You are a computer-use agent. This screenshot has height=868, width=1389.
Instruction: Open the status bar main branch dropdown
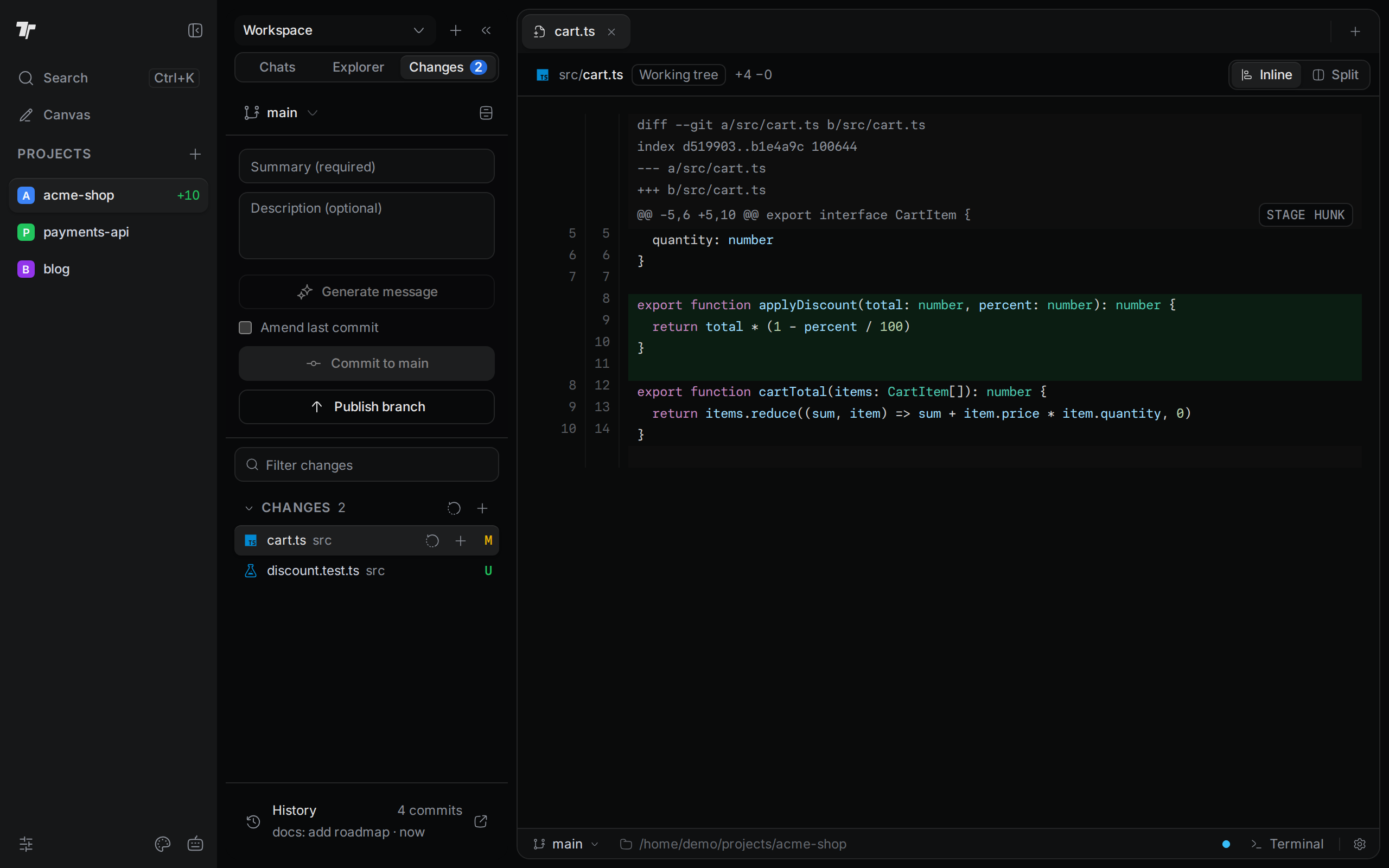coord(566,844)
